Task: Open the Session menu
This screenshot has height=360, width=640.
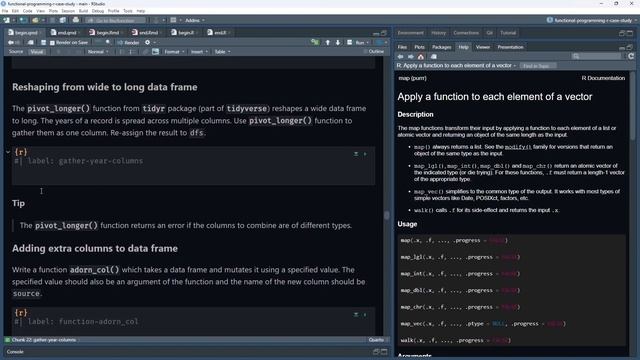Action: pyautogui.click(x=68, y=11)
